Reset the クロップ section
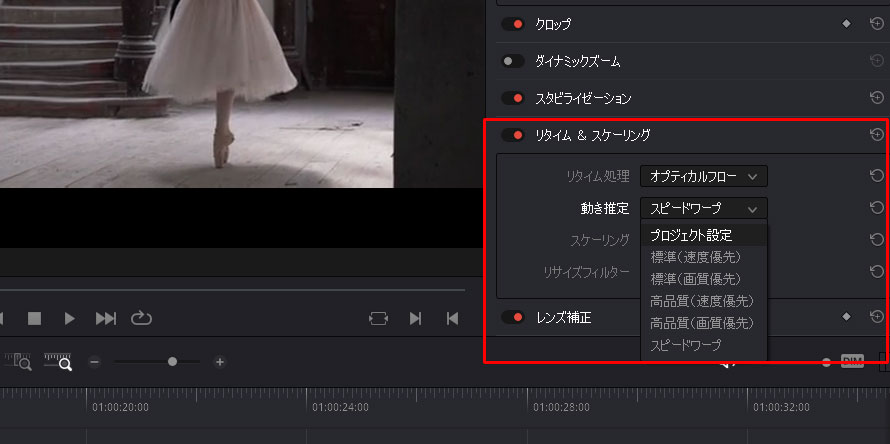 click(x=876, y=24)
